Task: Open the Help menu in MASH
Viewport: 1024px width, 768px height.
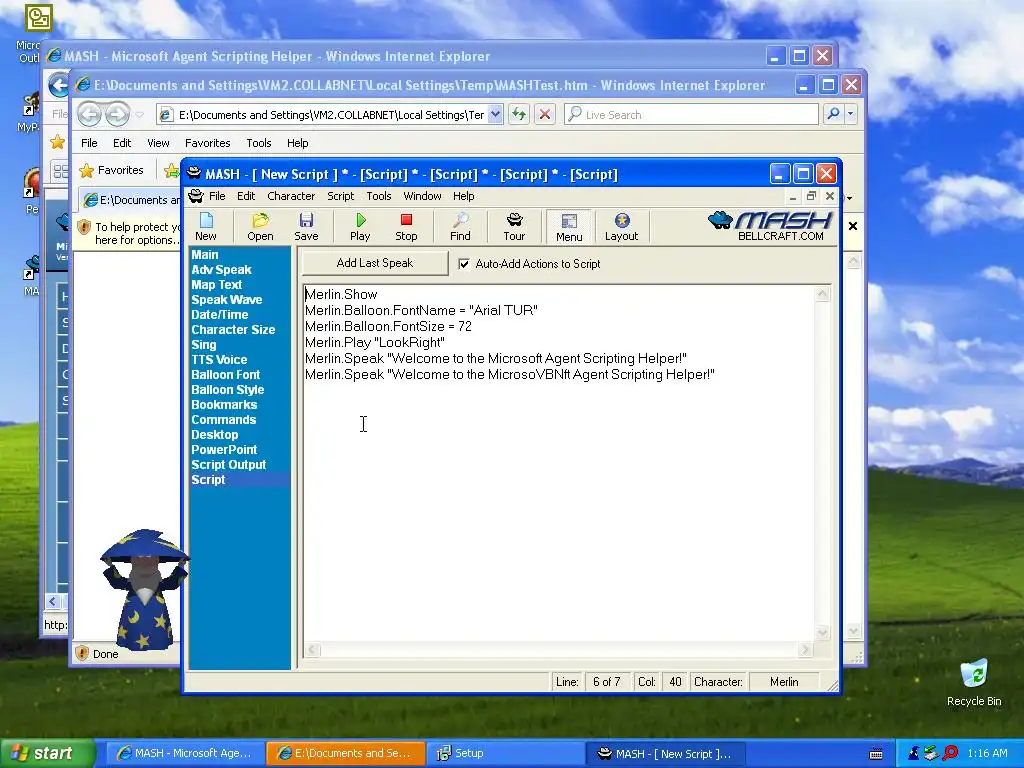Action: pyautogui.click(x=464, y=196)
